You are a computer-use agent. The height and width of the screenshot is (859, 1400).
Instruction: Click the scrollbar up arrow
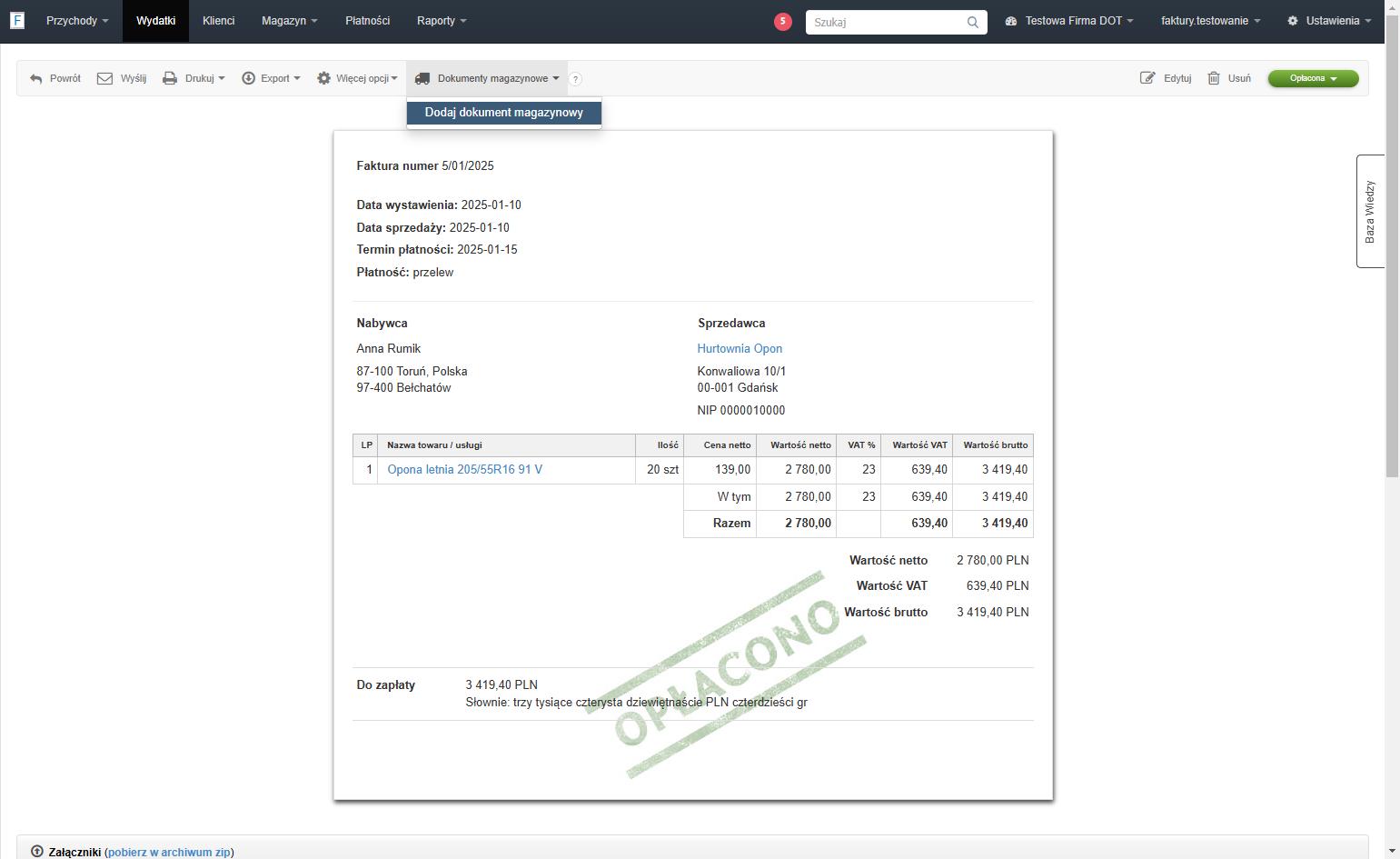point(1393,7)
